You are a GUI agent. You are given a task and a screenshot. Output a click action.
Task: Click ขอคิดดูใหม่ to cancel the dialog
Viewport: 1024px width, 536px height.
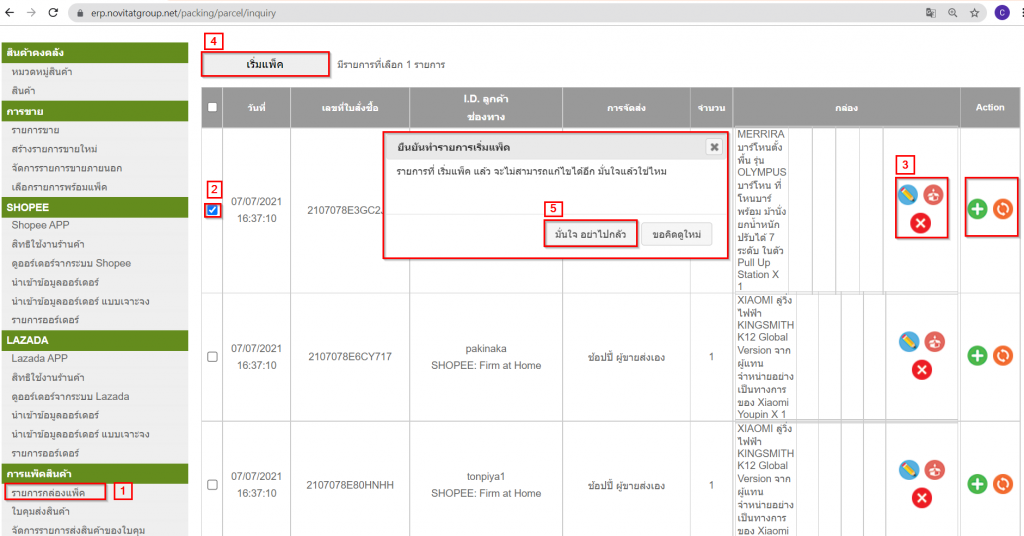coord(677,234)
